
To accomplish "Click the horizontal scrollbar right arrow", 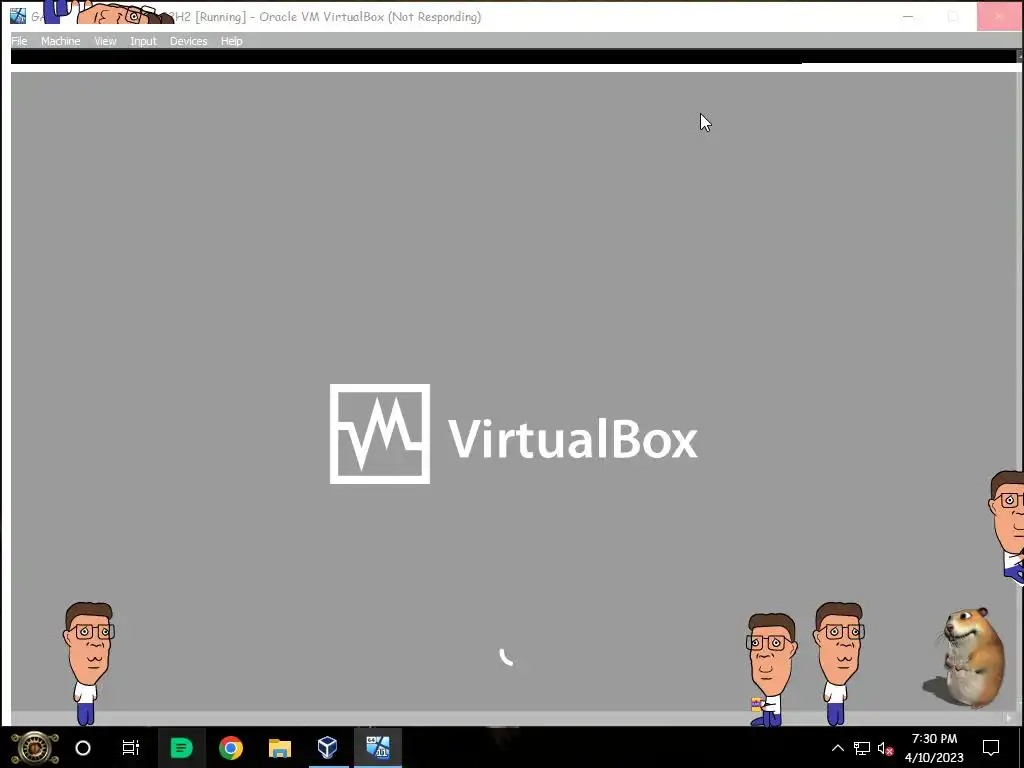I will pyautogui.click(x=1009, y=718).
